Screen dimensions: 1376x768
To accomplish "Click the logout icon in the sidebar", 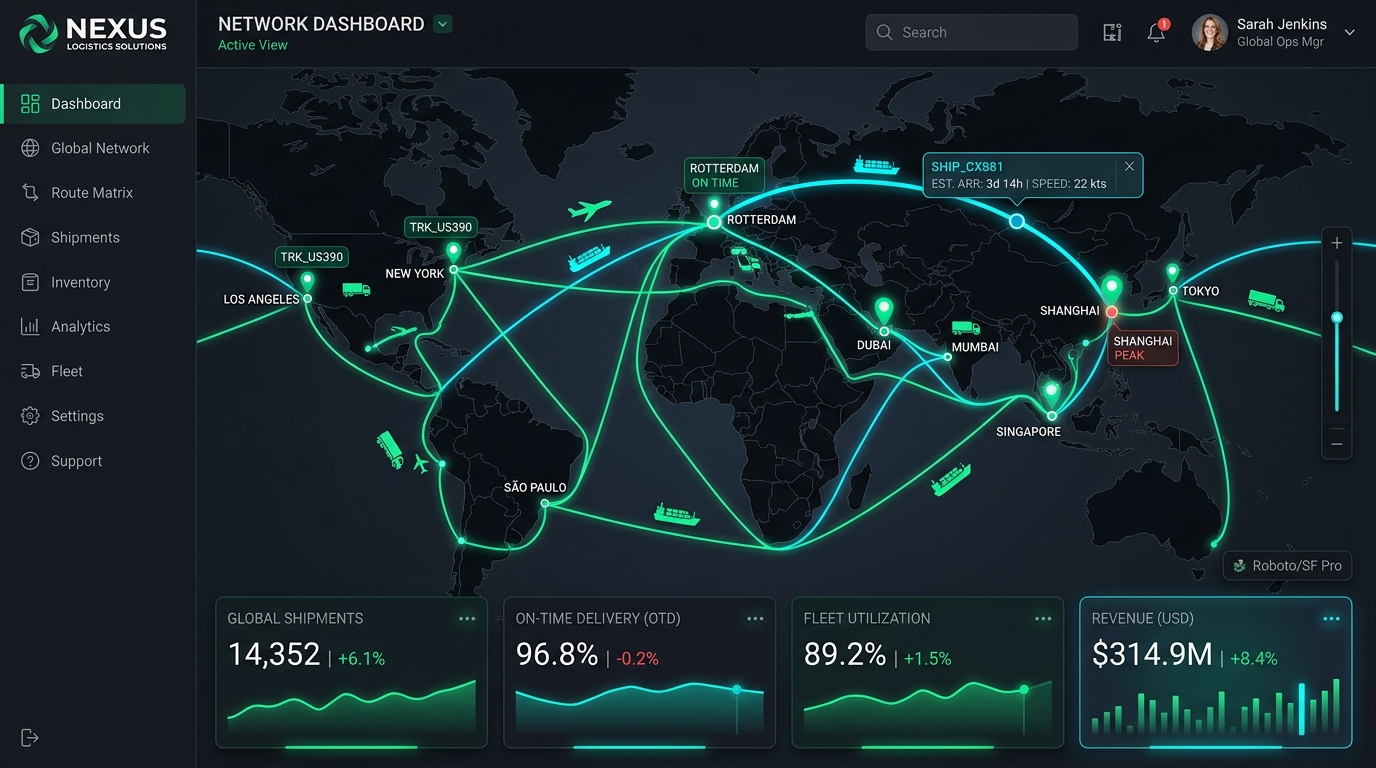I will 30,738.
